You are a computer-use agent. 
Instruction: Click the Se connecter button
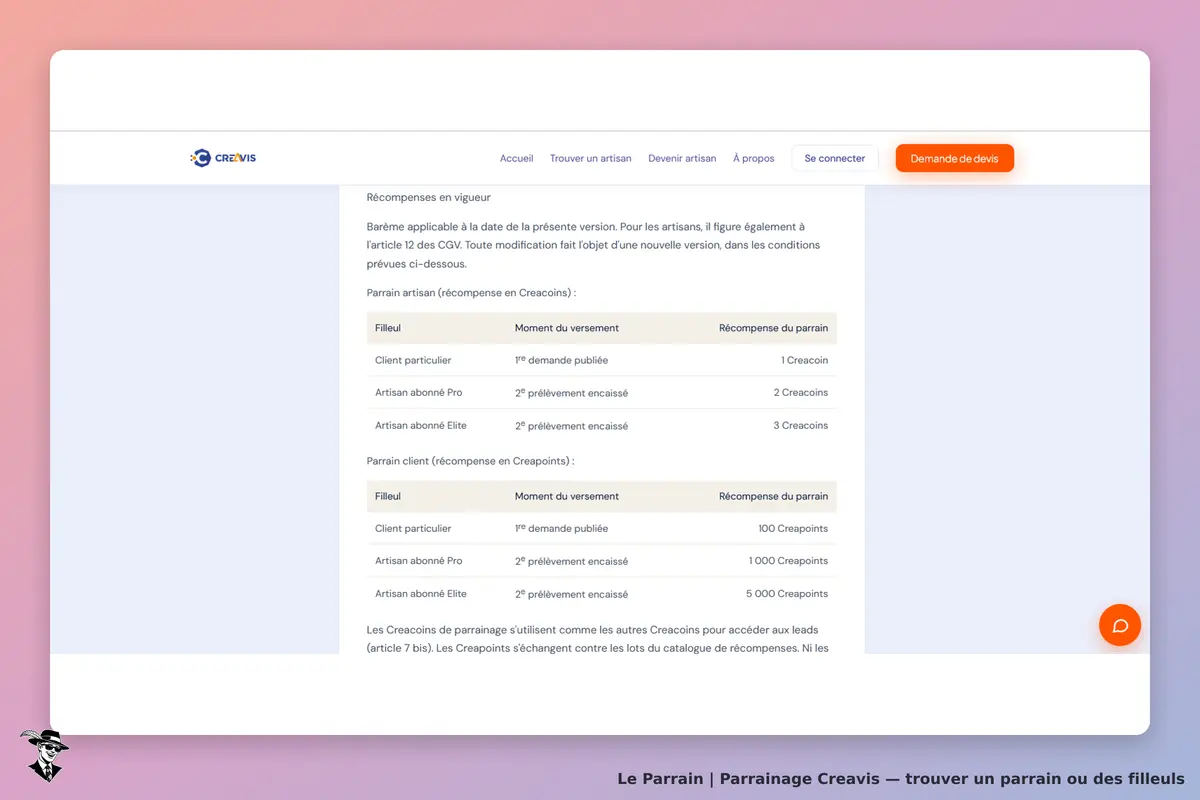point(835,158)
